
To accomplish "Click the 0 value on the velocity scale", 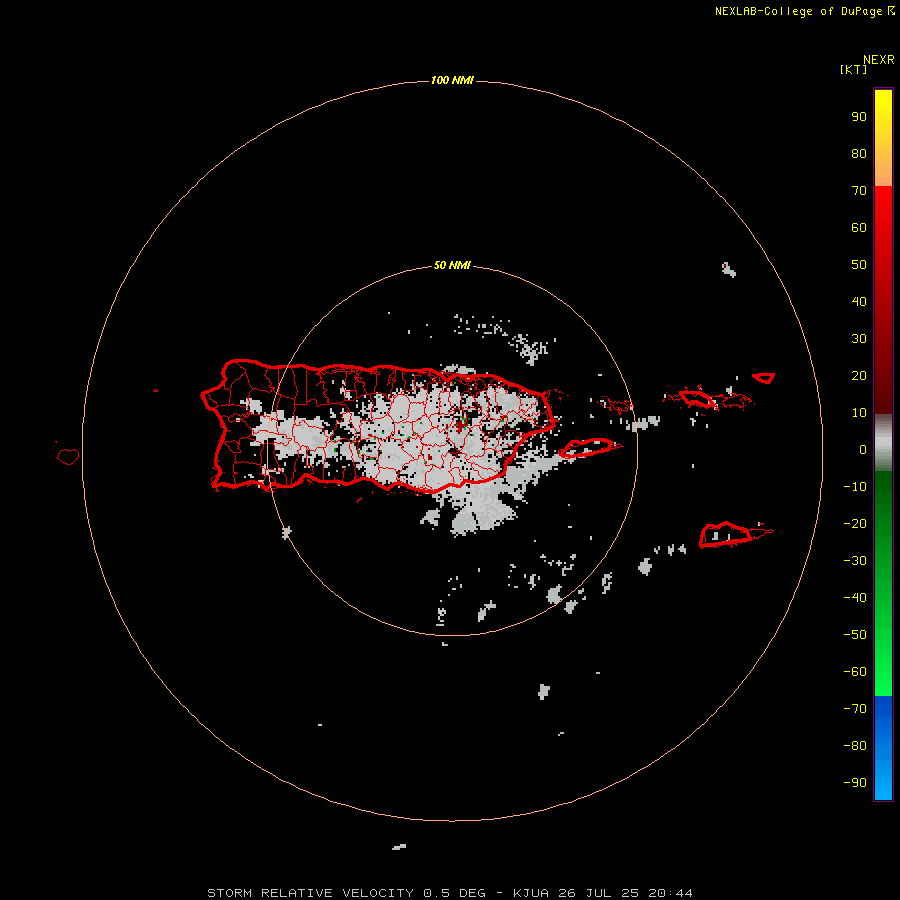I will tap(863, 449).
